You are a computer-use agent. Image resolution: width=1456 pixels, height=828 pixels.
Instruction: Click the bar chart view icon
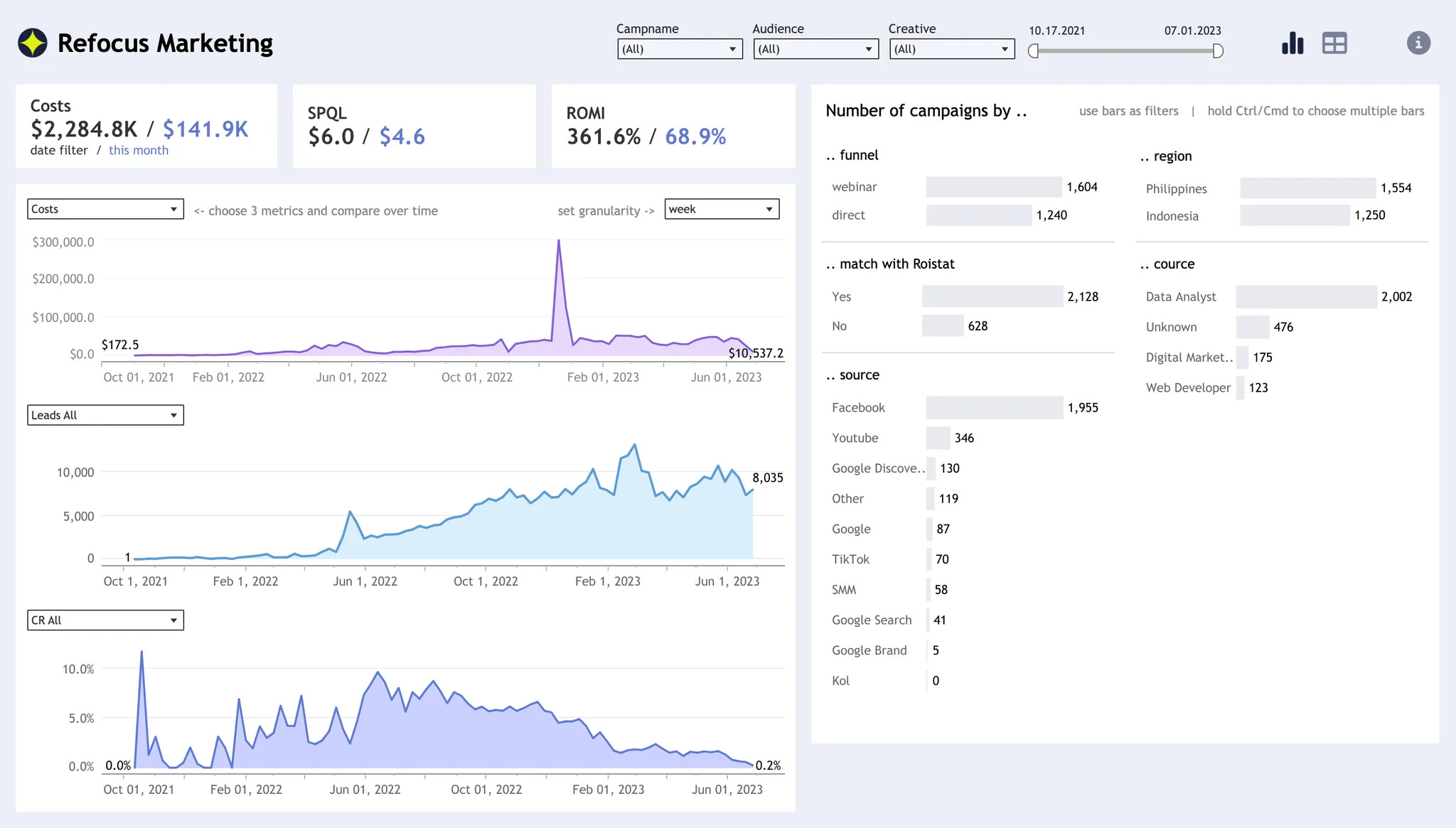pyautogui.click(x=1292, y=43)
